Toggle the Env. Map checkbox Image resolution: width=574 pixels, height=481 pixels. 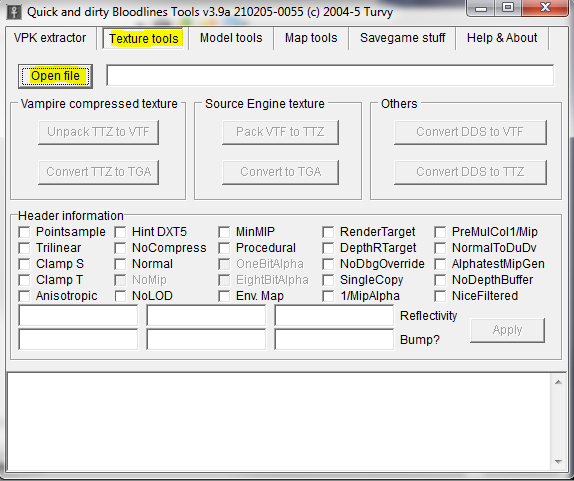tap(224, 296)
